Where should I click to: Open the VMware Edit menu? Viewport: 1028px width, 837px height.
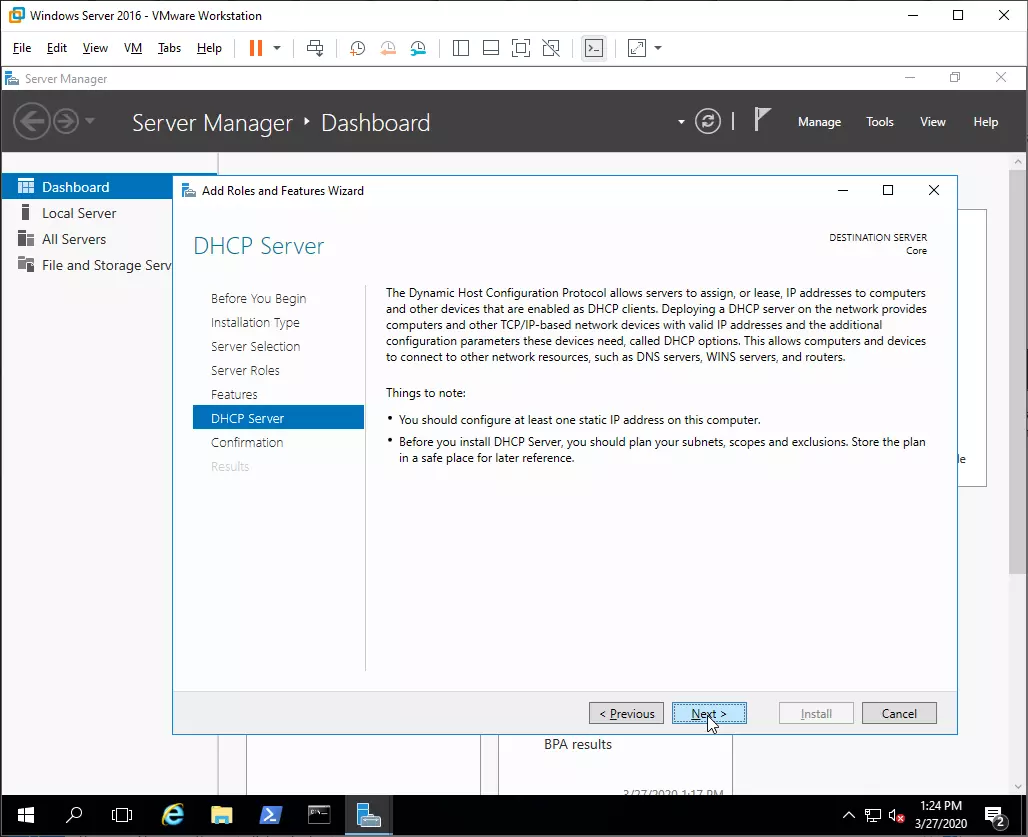[x=57, y=48]
